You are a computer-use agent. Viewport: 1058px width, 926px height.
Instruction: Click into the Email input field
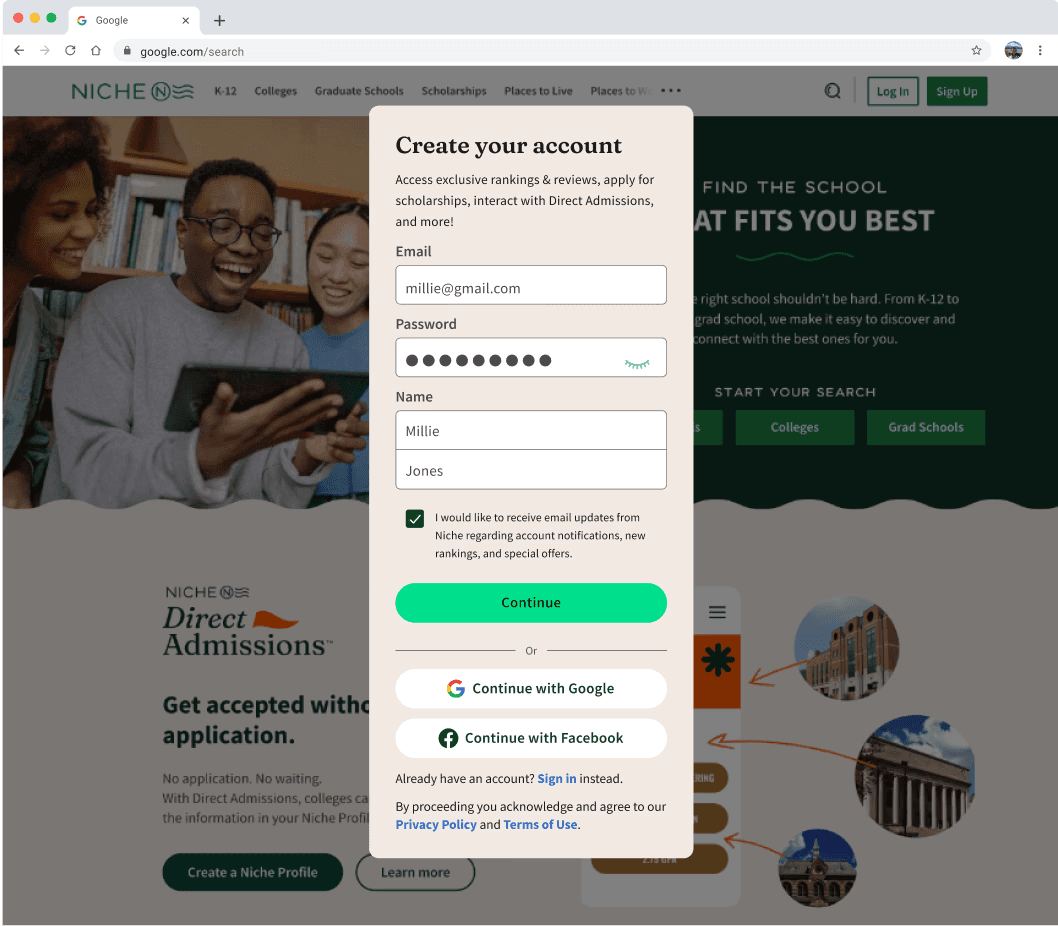click(x=531, y=285)
